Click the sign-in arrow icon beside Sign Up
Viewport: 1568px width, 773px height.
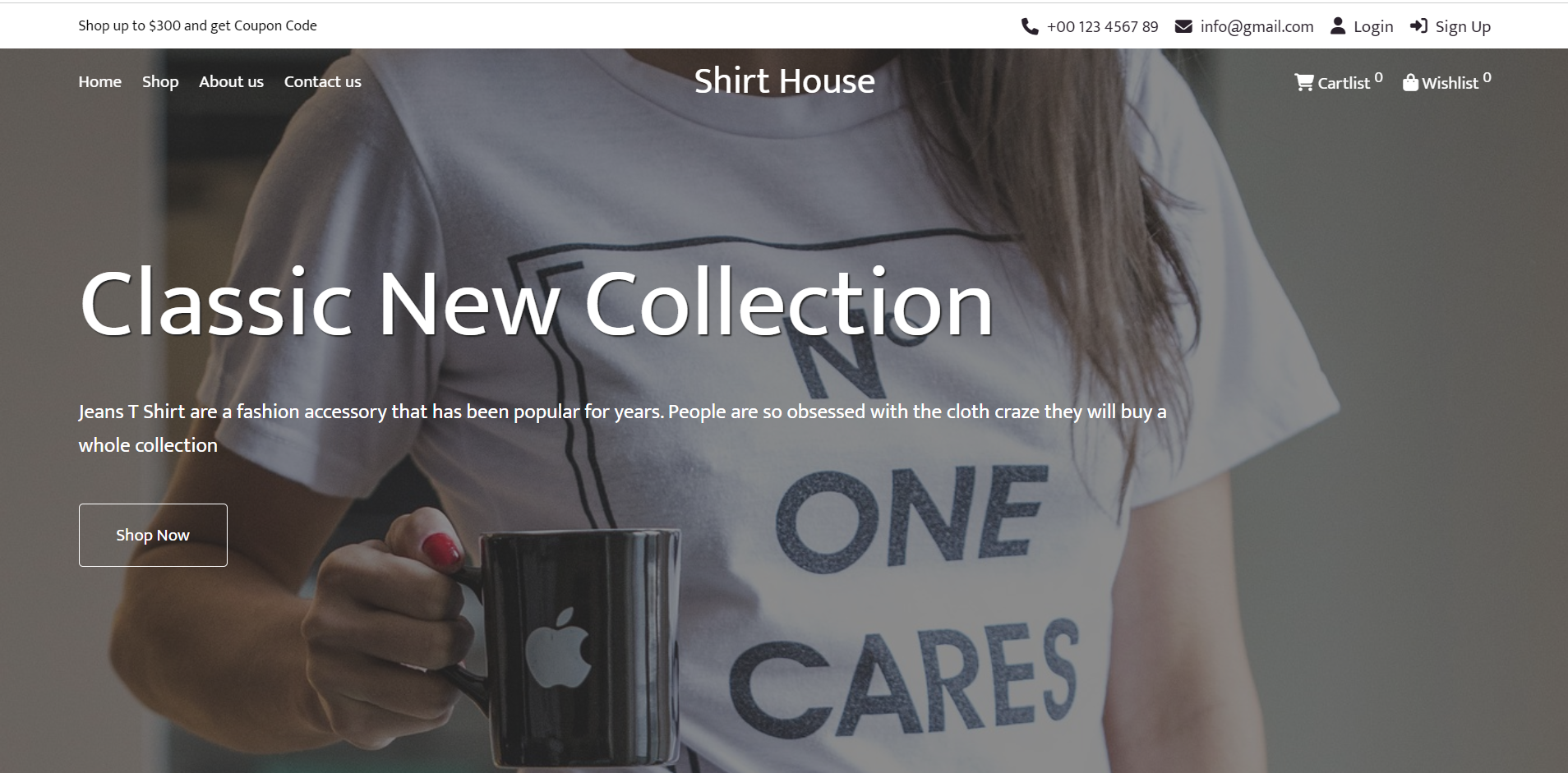1418,26
